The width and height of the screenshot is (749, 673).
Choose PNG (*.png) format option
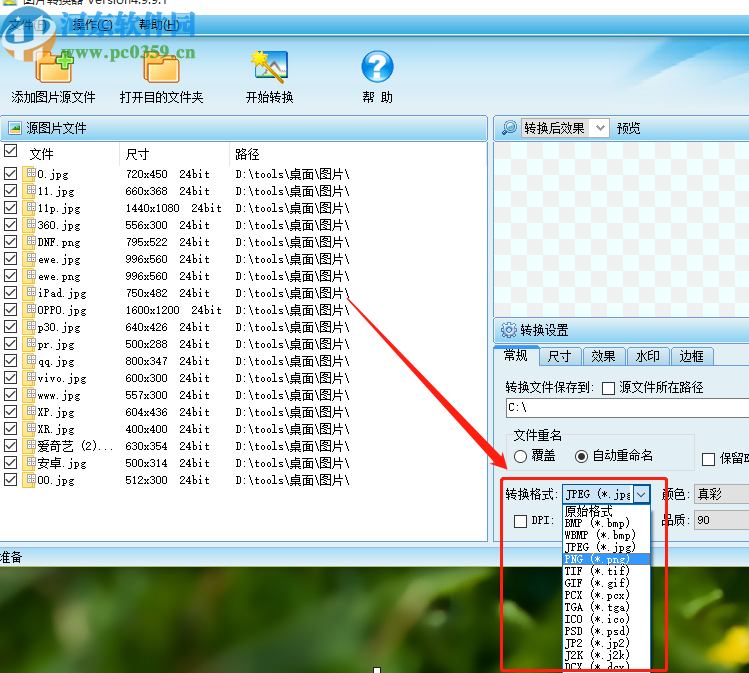tap(607, 559)
